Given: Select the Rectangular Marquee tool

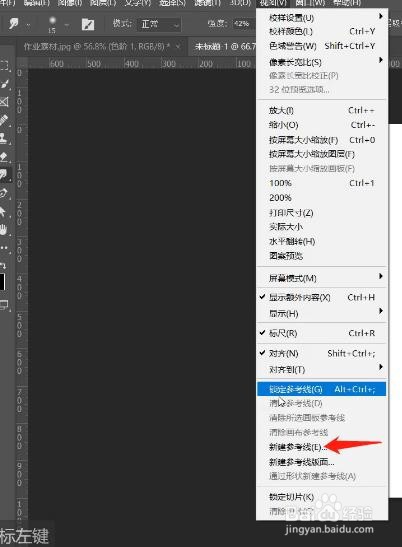Looking at the screenshot, I should pos(4,65).
